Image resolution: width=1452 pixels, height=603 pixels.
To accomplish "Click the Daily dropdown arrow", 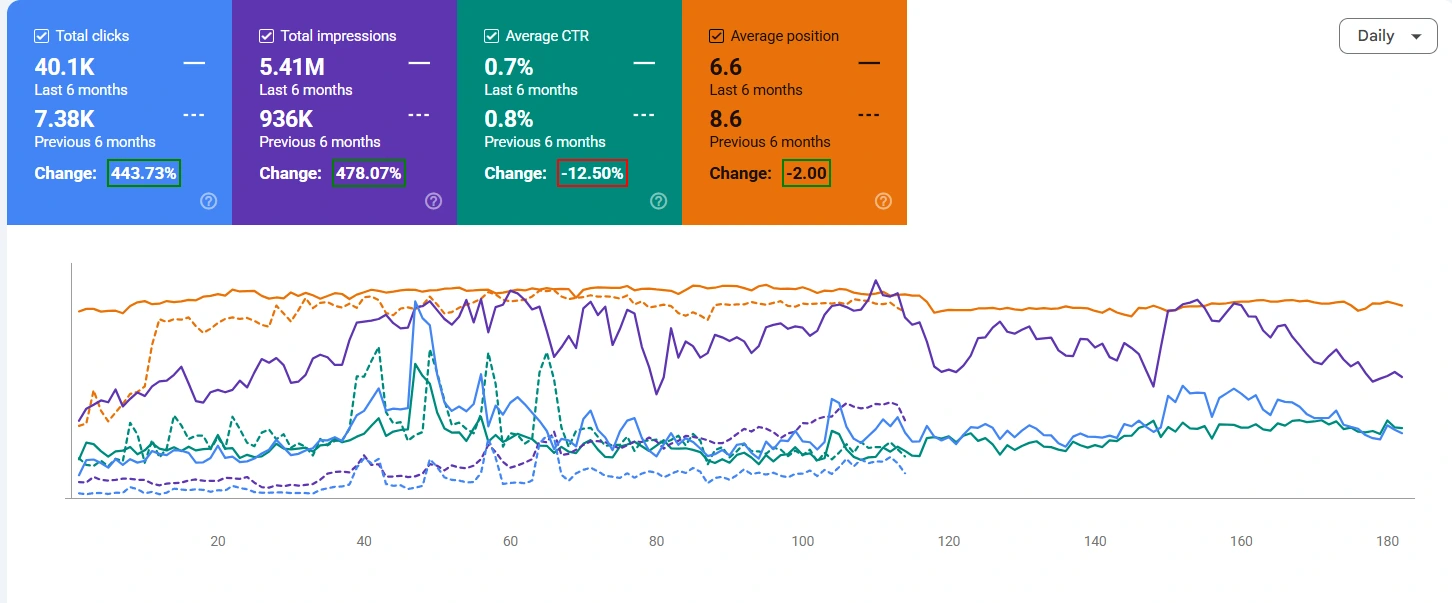I will [1415, 37].
